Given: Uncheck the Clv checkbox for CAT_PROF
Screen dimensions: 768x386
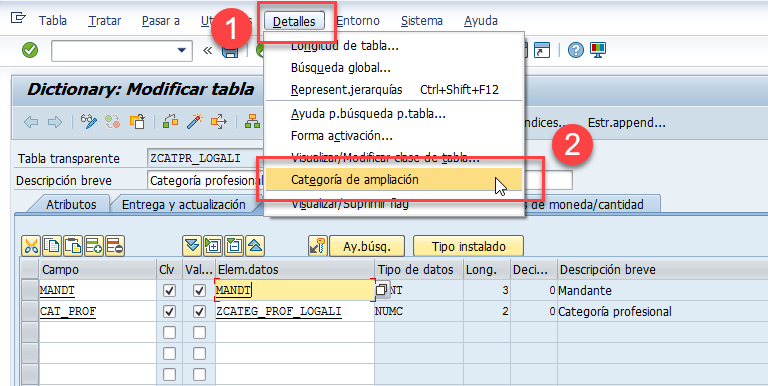Looking at the screenshot, I should point(169,312).
